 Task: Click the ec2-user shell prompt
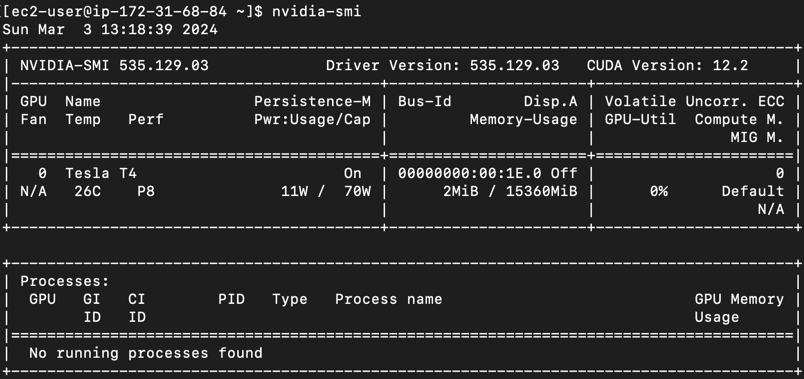pos(132,11)
